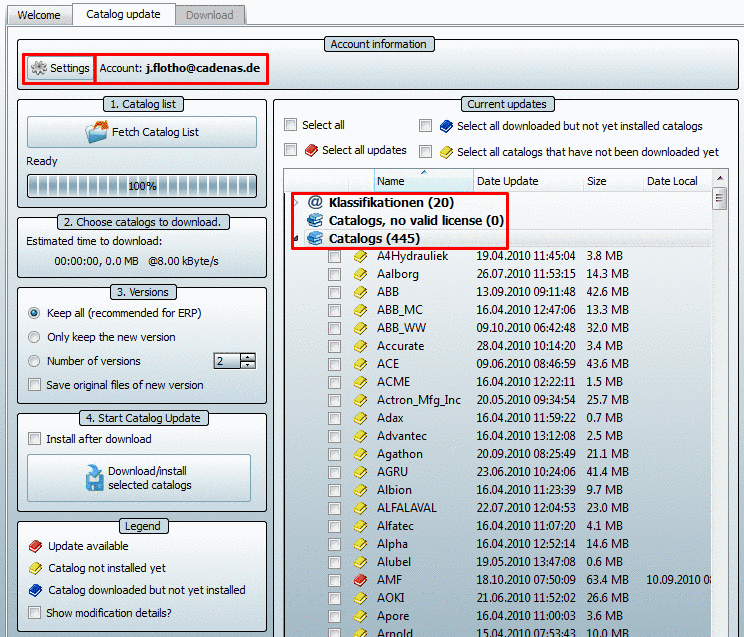Decrease the number of versions stepper
This screenshot has width=744, height=637.
pyautogui.click(x=248, y=365)
